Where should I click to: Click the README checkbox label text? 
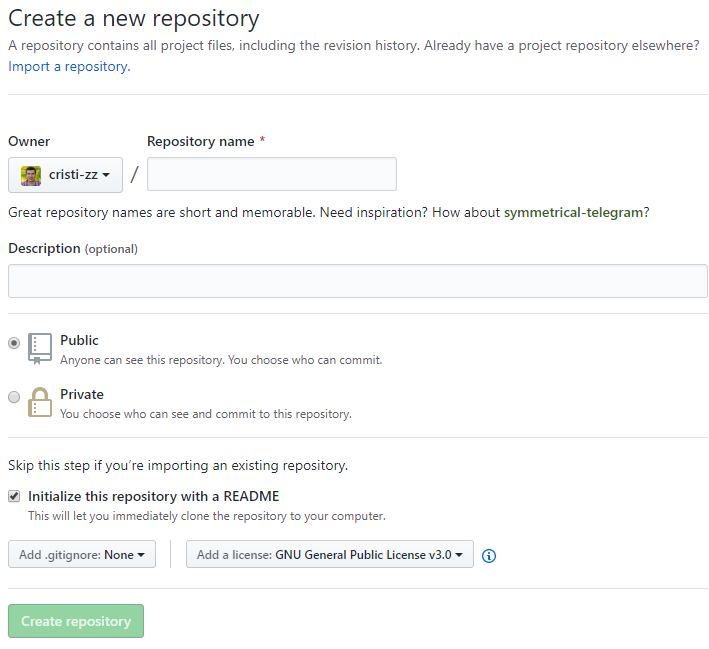click(153, 496)
